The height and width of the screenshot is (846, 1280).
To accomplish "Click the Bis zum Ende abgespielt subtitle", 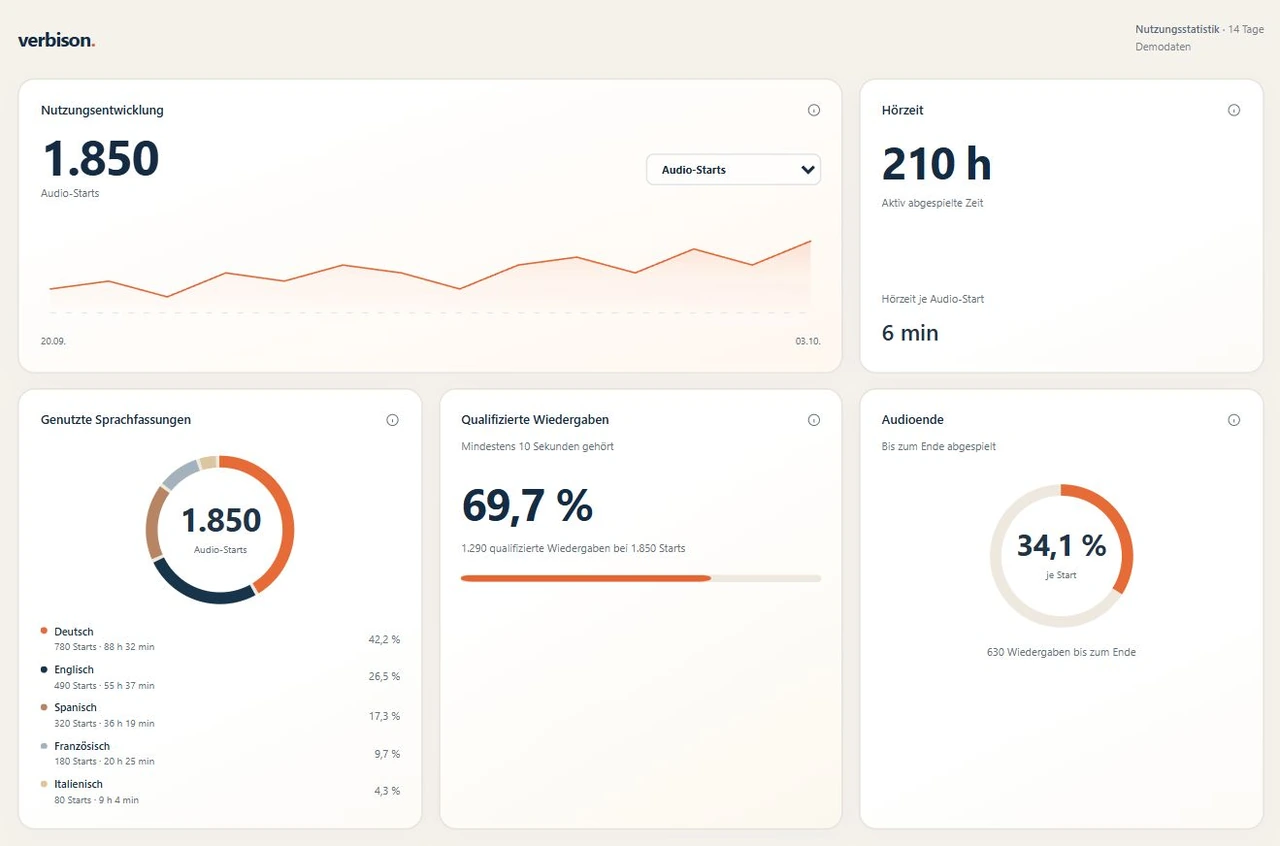I will [938, 446].
